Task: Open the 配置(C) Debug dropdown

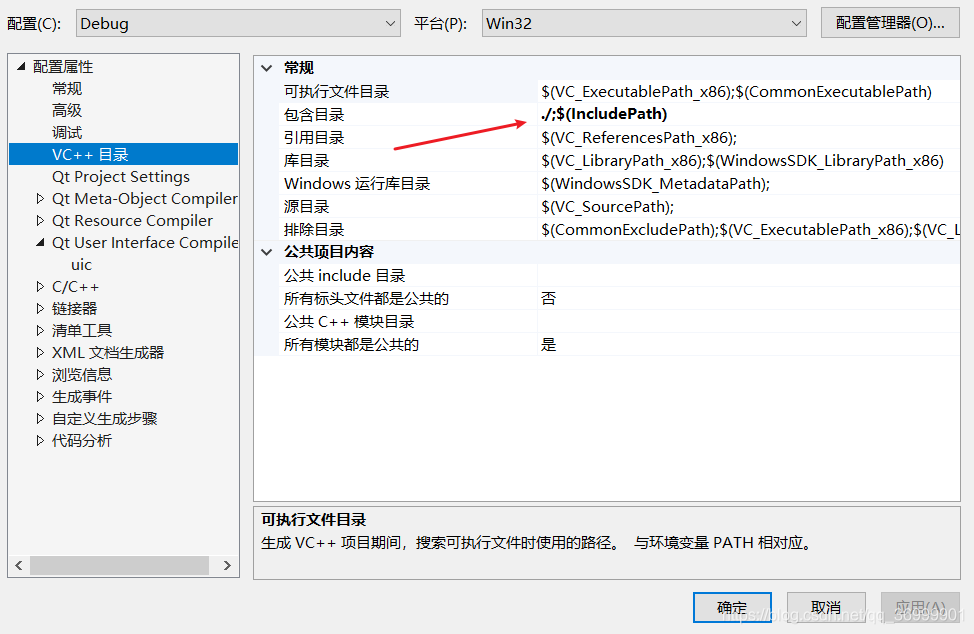Action: (x=238, y=24)
